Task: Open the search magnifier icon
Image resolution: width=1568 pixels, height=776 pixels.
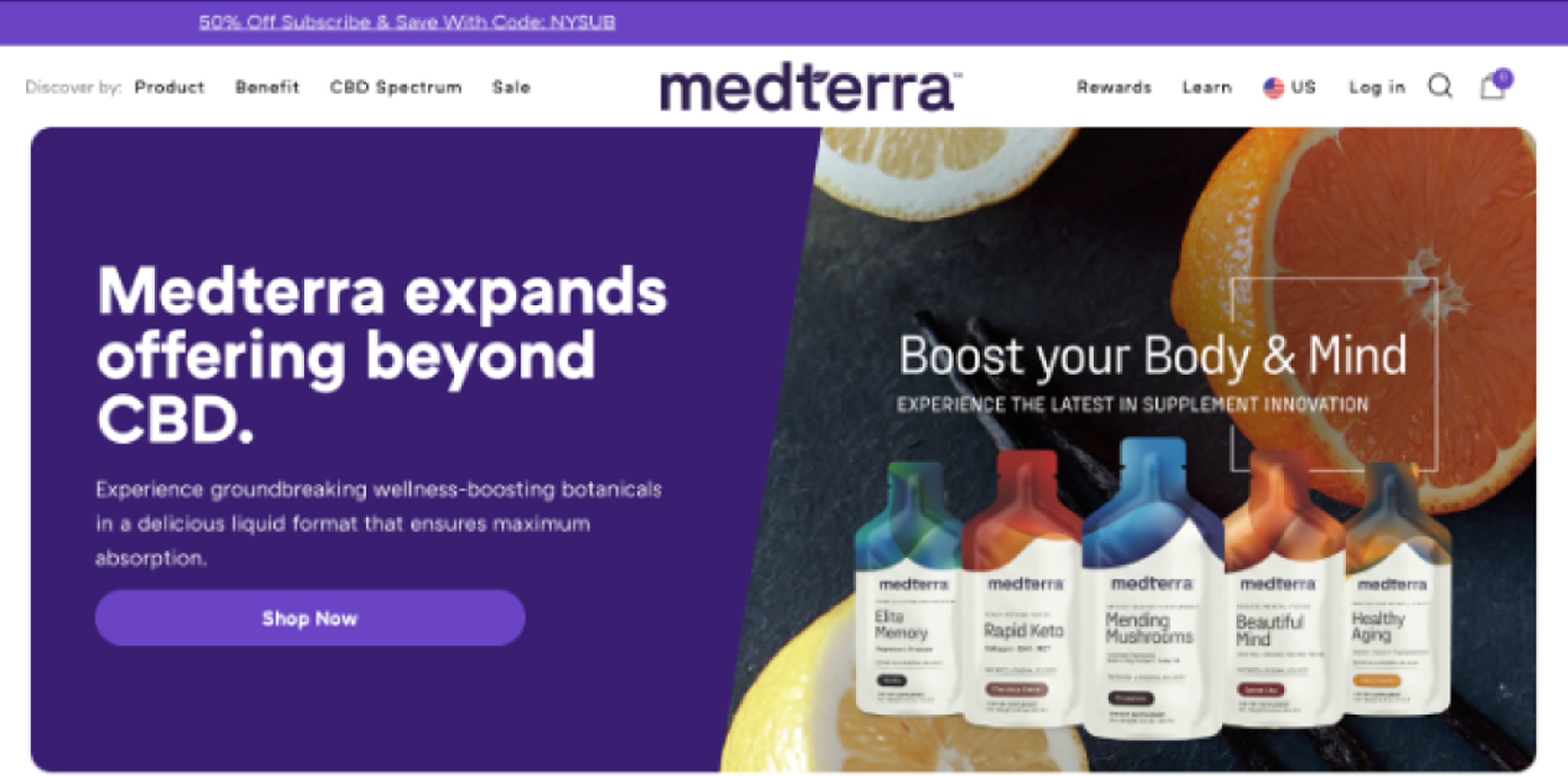Action: [x=1440, y=87]
